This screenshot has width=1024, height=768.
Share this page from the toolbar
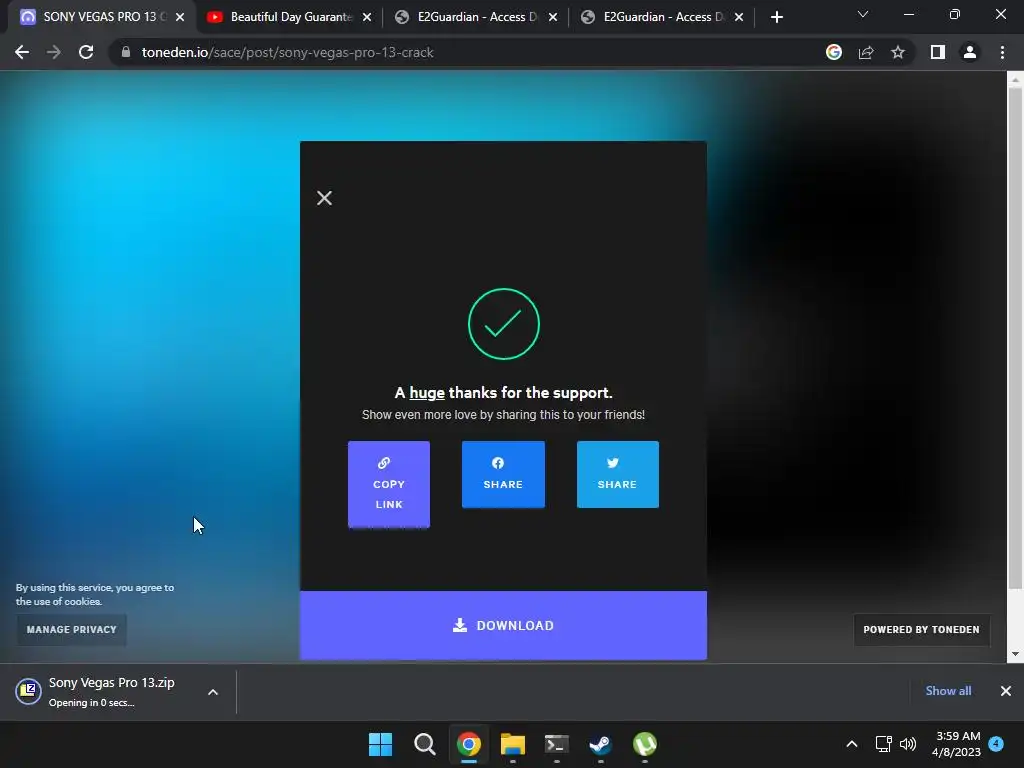click(x=866, y=52)
